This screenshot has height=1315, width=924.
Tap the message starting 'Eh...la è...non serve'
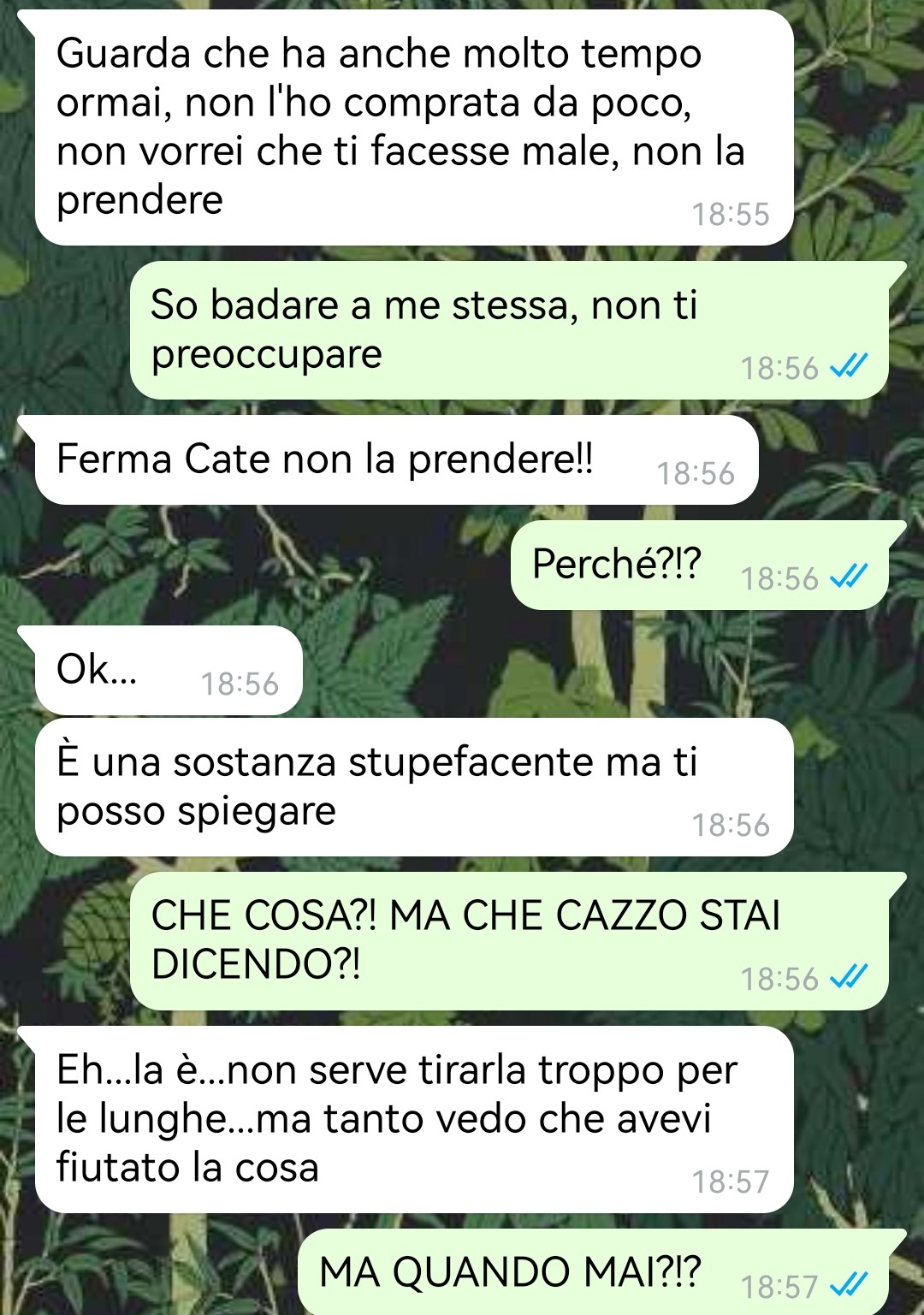coord(414,1119)
